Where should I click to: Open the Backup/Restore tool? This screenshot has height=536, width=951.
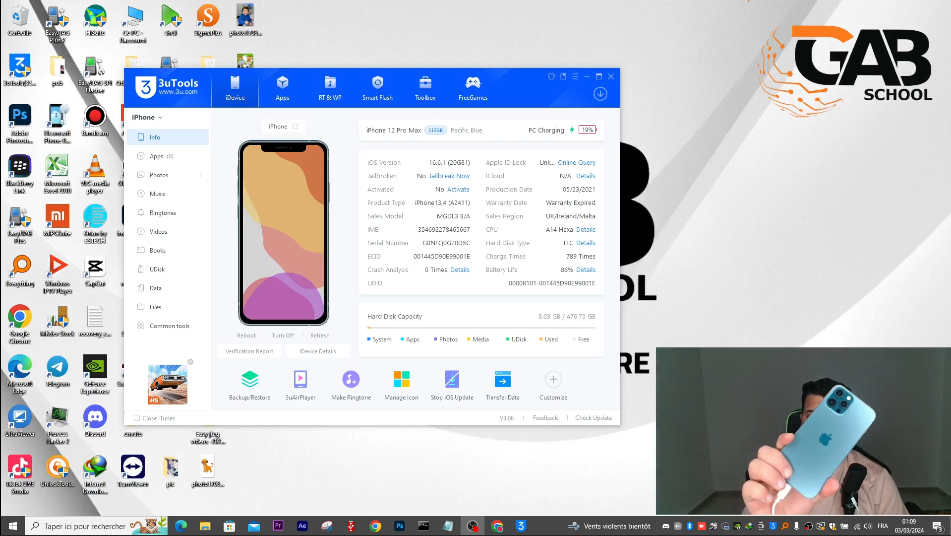pos(249,385)
